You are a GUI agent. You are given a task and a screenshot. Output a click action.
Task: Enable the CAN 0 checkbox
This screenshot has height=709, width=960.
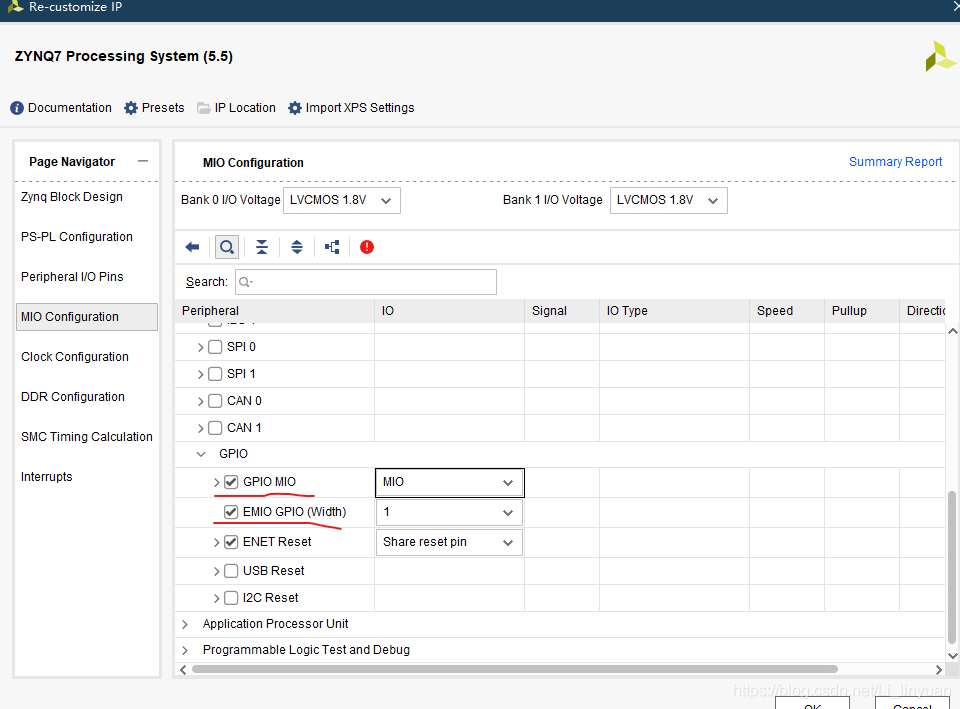215,401
